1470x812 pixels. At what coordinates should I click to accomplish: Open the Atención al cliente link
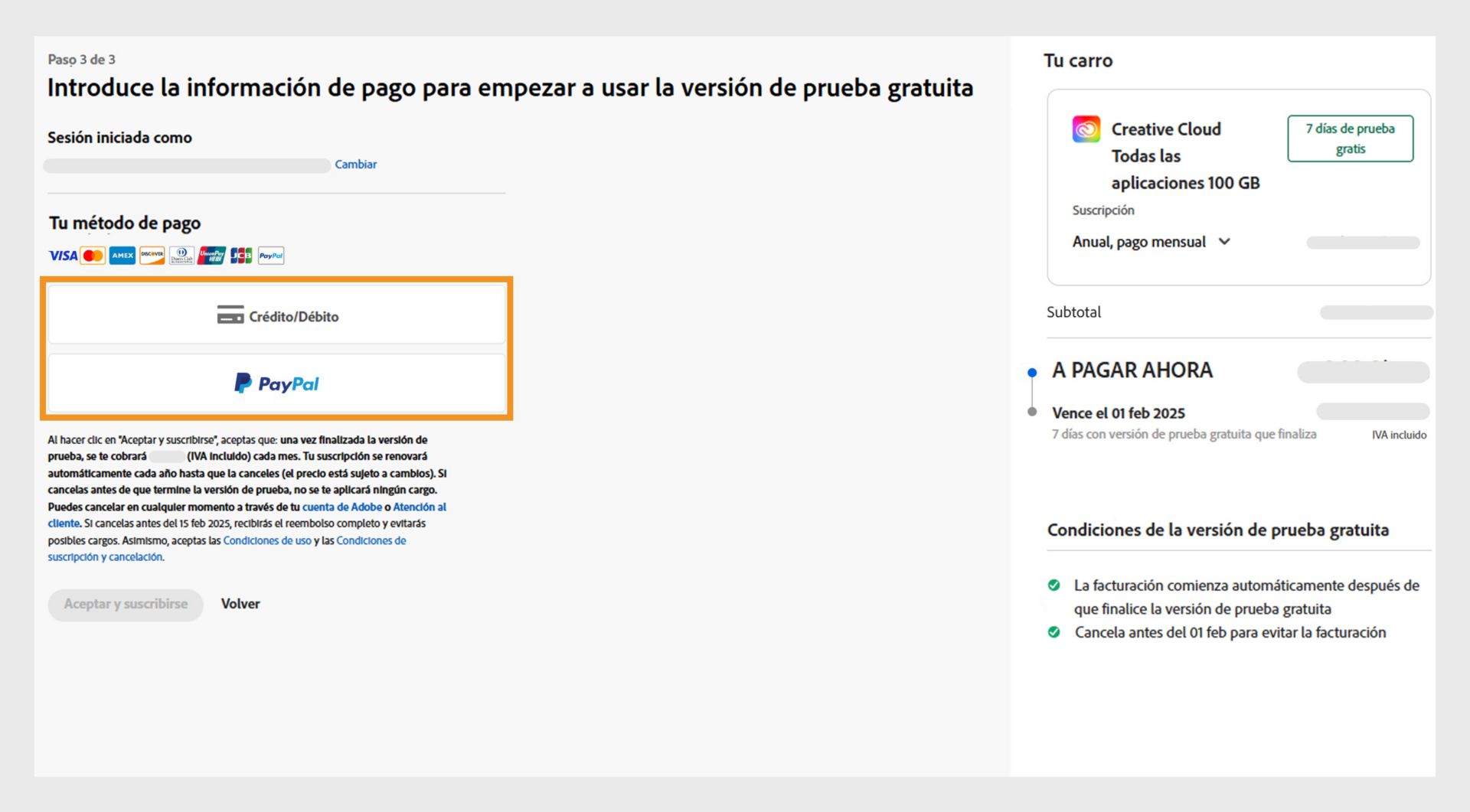tap(247, 515)
